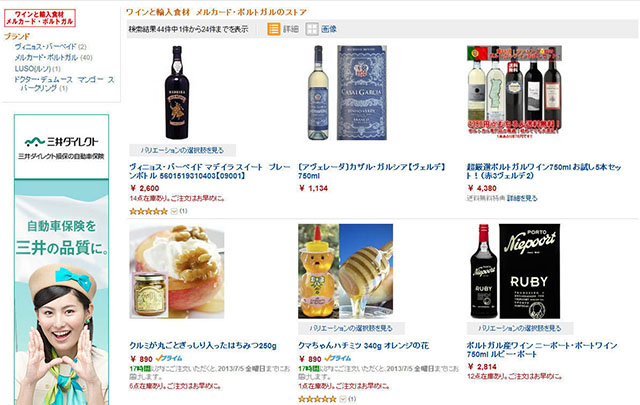Image resolution: width=640 pixels, height=405 pixels.
Task: Click five-star rating of bear honey
Action: pos(317,399)
